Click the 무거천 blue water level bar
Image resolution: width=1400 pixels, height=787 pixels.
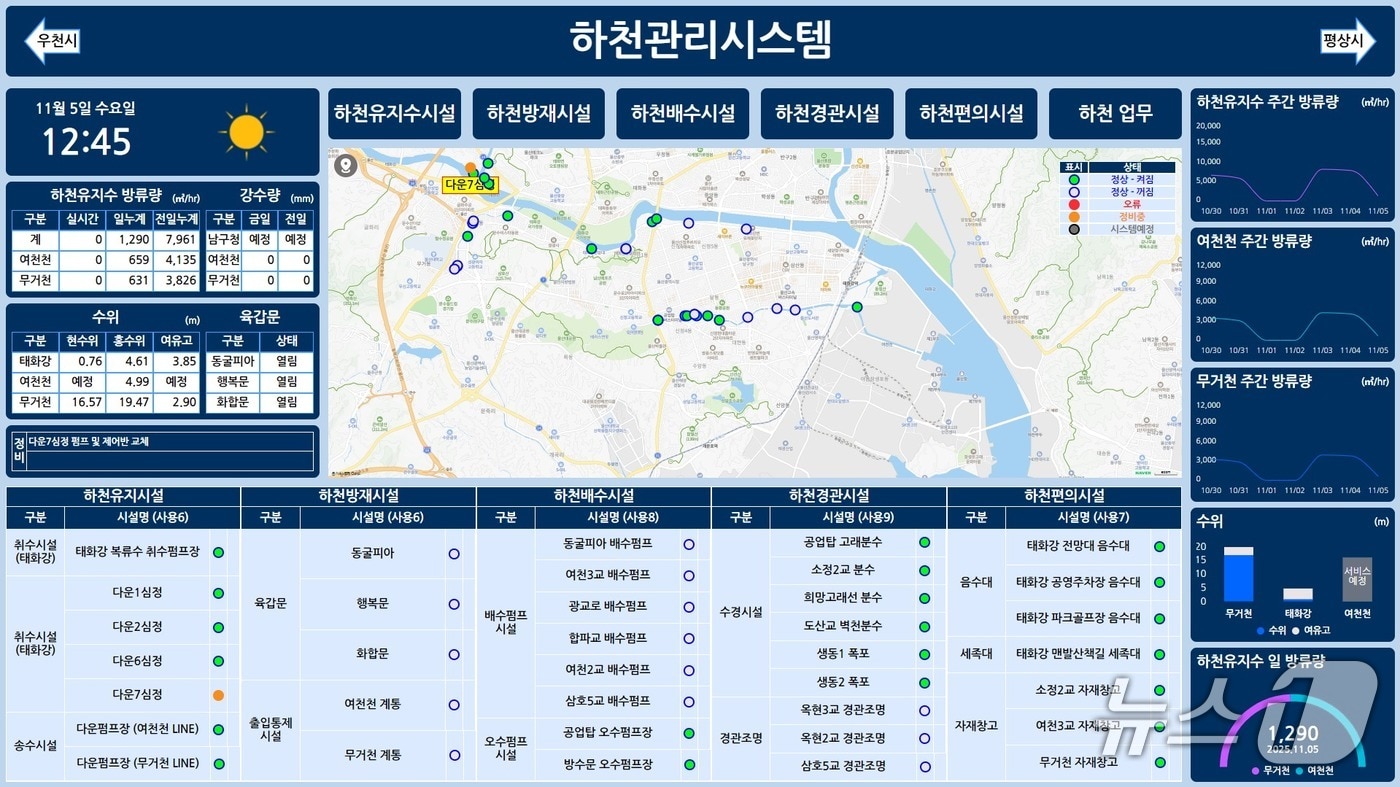point(1240,580)
